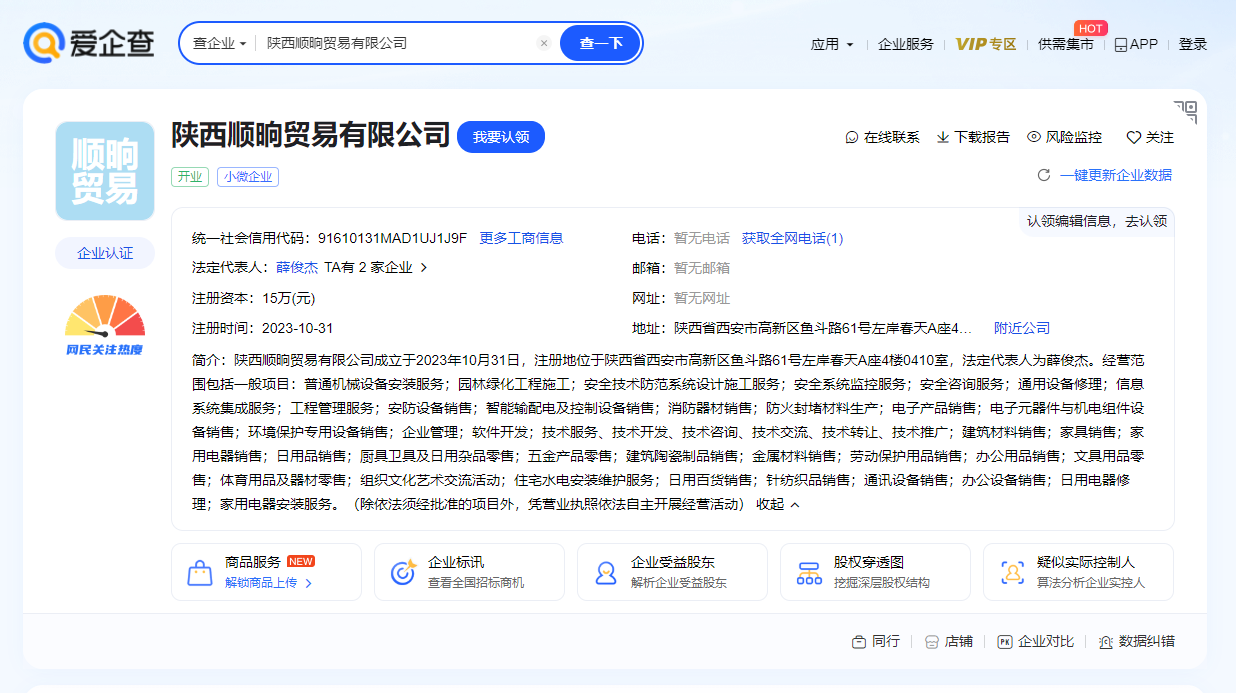
Task: Click 附近公司 link
Action: pyautogui.click(x=1022, y=328)
